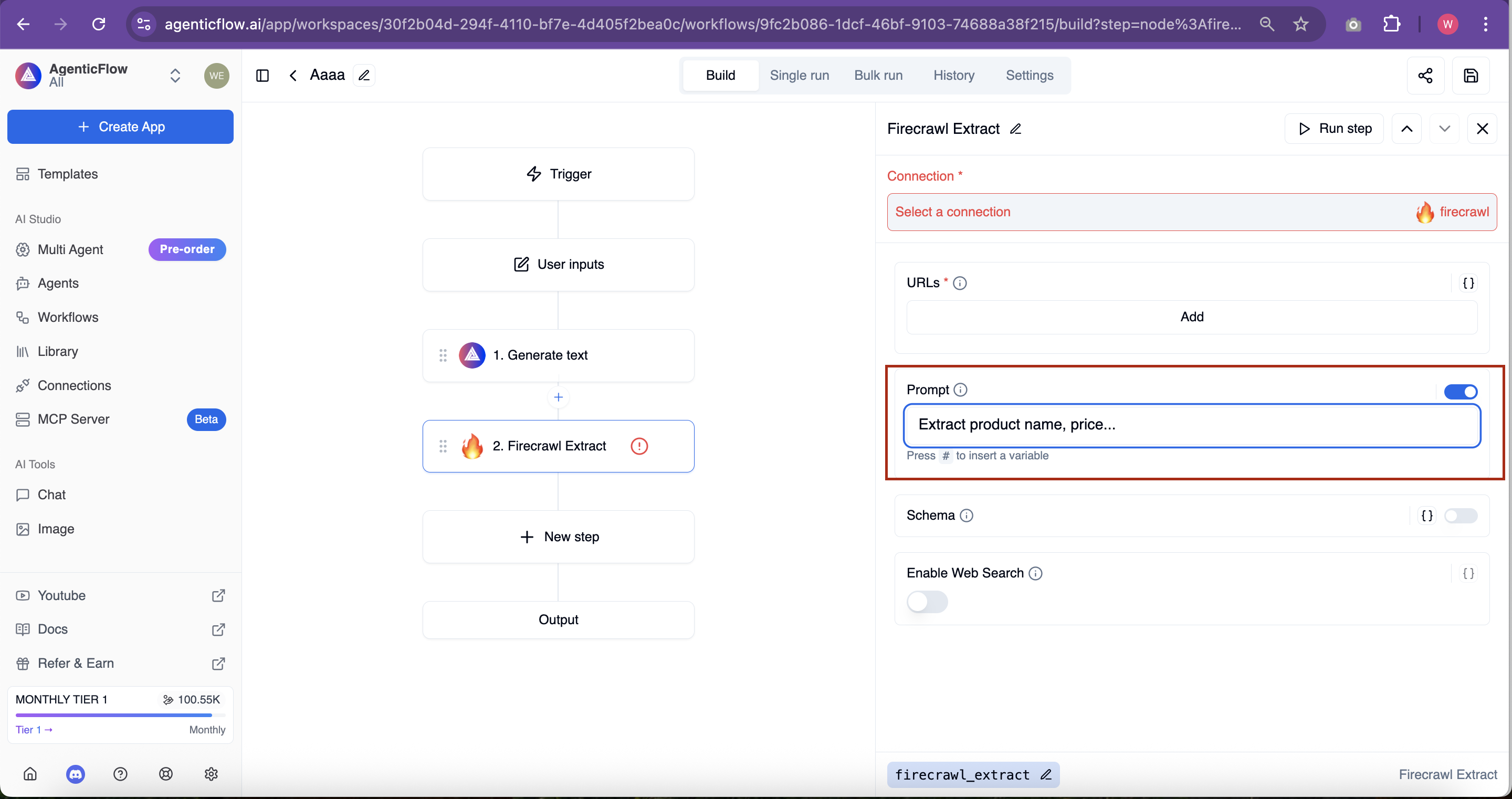Reload the page in browser
The image size is (1512, 799).
(x=99, y=24)
